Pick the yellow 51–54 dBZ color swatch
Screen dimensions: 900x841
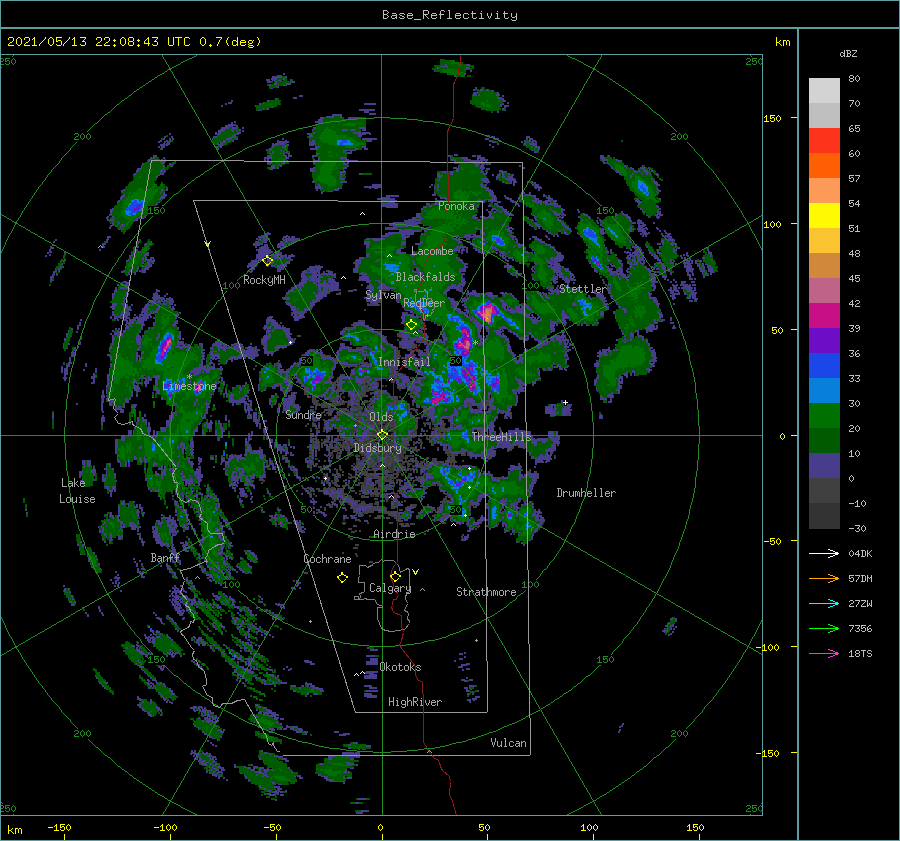pyautogui.click(x=824, y=216)
